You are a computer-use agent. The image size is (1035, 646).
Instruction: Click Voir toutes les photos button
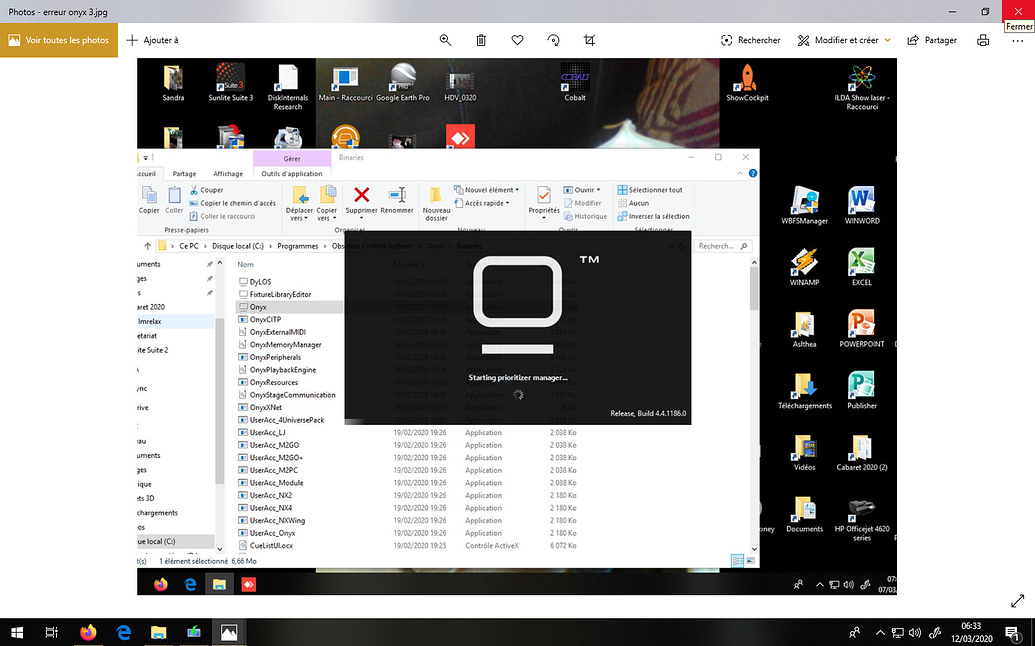(x=59, y=40)
